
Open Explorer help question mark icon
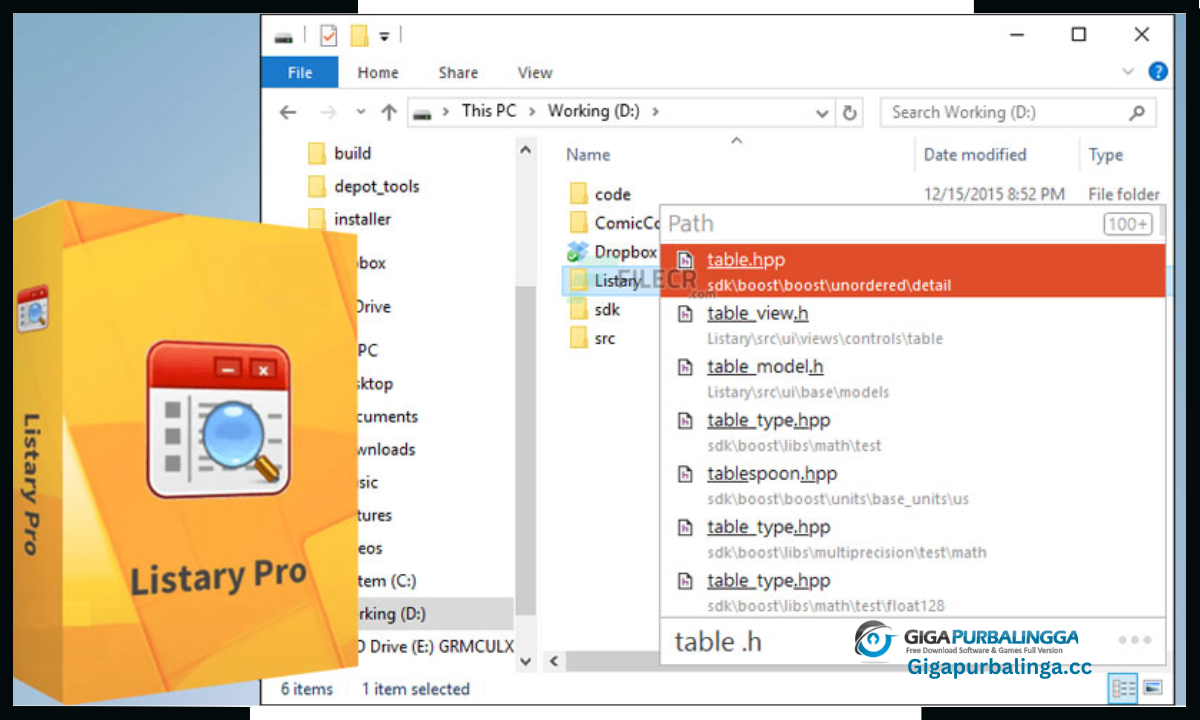pos(1158,72)
